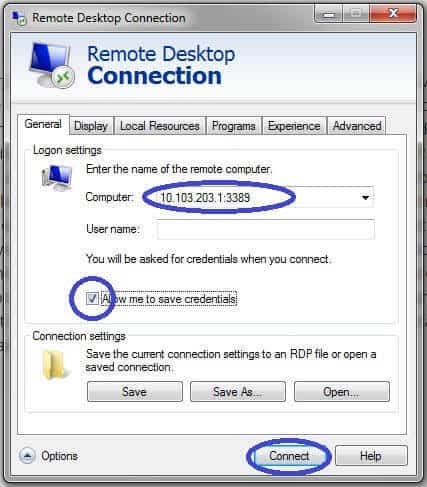Open the Advanced tab
This screenshot has width=427, height=487.
pyautogui.click(x=357, y=126)
